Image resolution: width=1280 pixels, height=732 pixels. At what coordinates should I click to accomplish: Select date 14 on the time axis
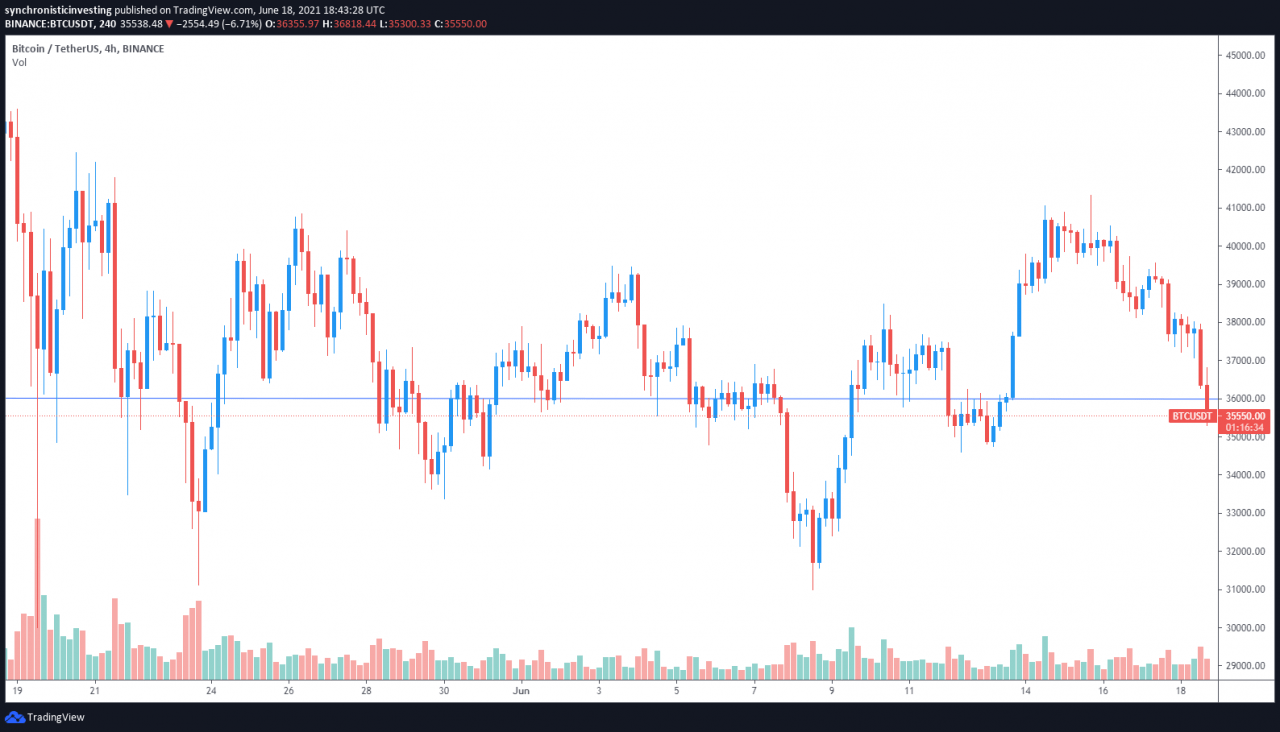1025,690
